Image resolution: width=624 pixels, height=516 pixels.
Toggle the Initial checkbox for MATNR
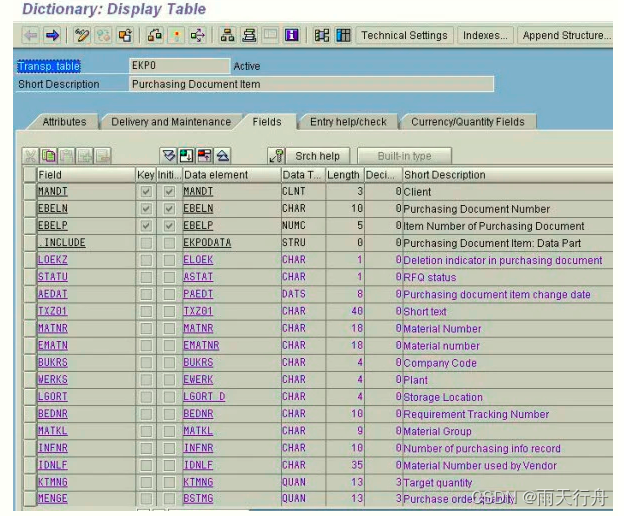coord(169,328)
